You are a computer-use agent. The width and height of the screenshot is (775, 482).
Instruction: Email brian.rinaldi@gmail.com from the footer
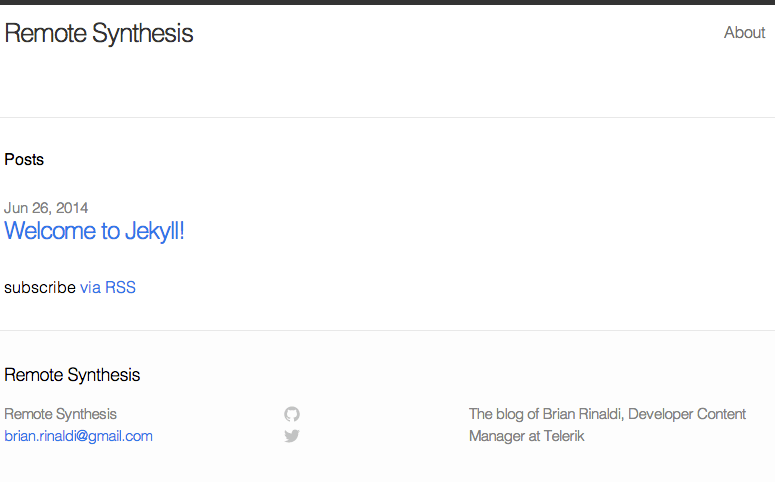point(79,436)
